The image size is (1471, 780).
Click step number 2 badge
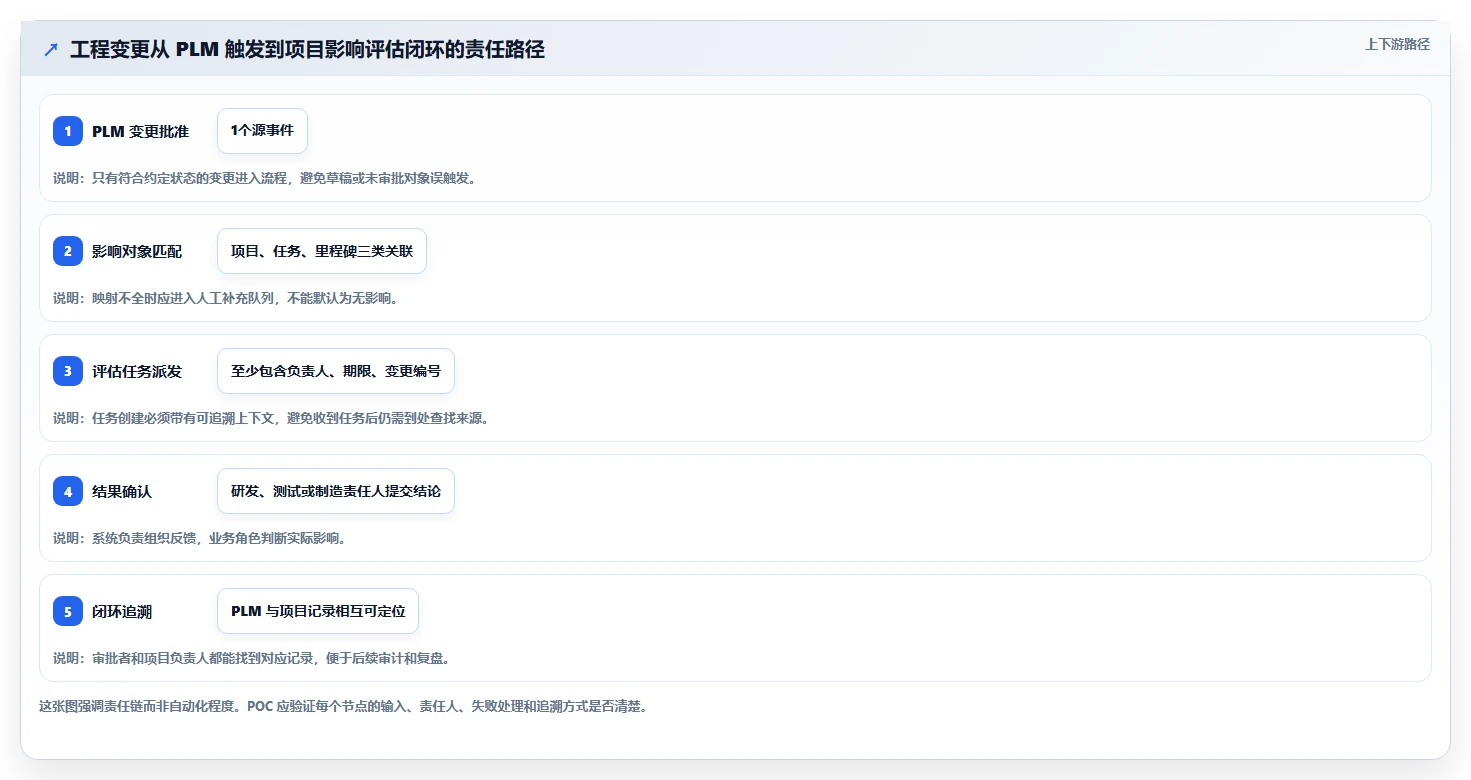pos(68,251)
